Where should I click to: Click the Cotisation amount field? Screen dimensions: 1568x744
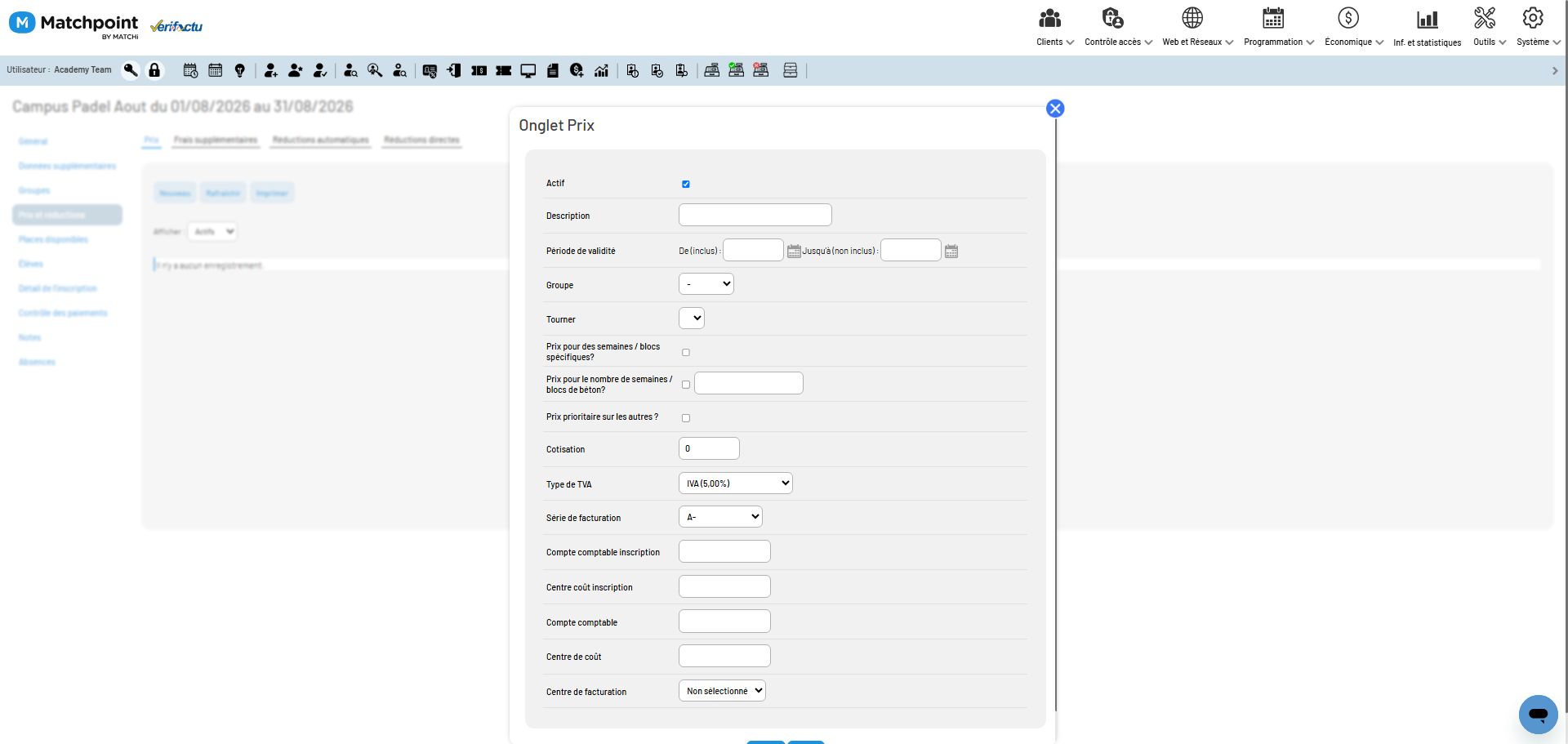(709, 448)
